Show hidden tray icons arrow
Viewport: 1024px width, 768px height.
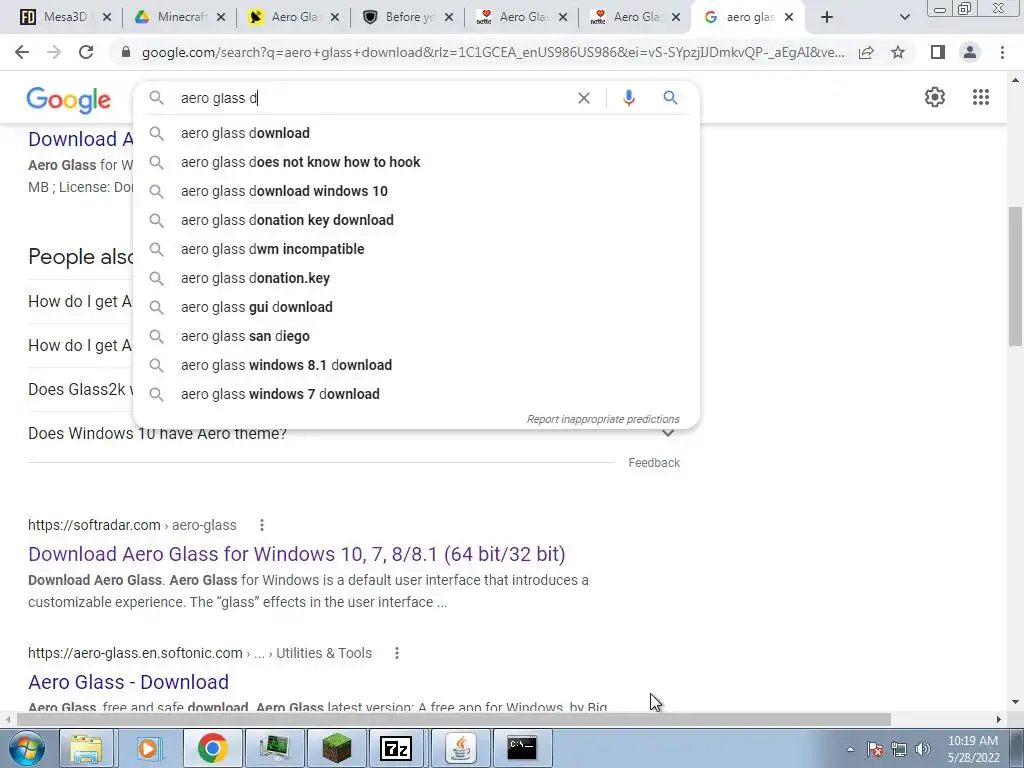[850, 749]
